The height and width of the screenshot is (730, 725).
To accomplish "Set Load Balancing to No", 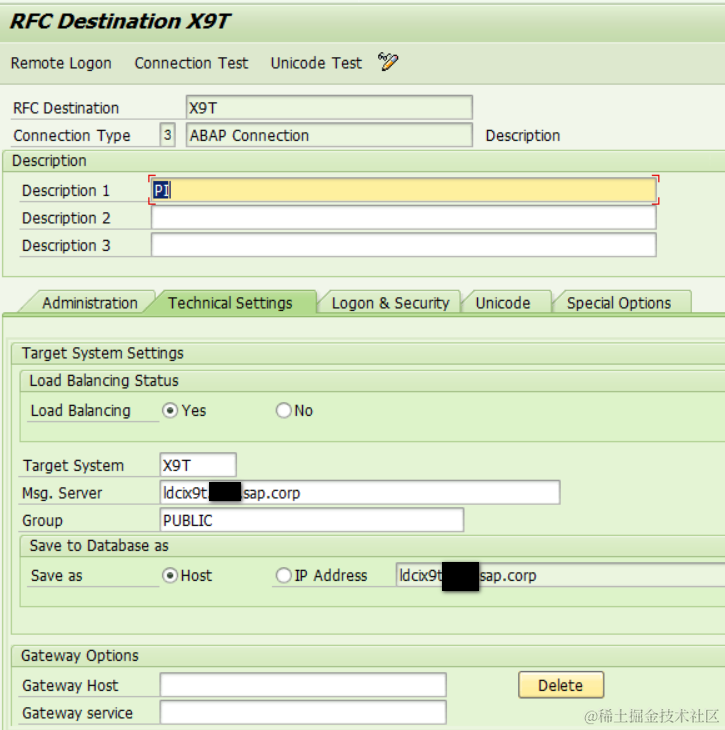I will coord(283,411).
